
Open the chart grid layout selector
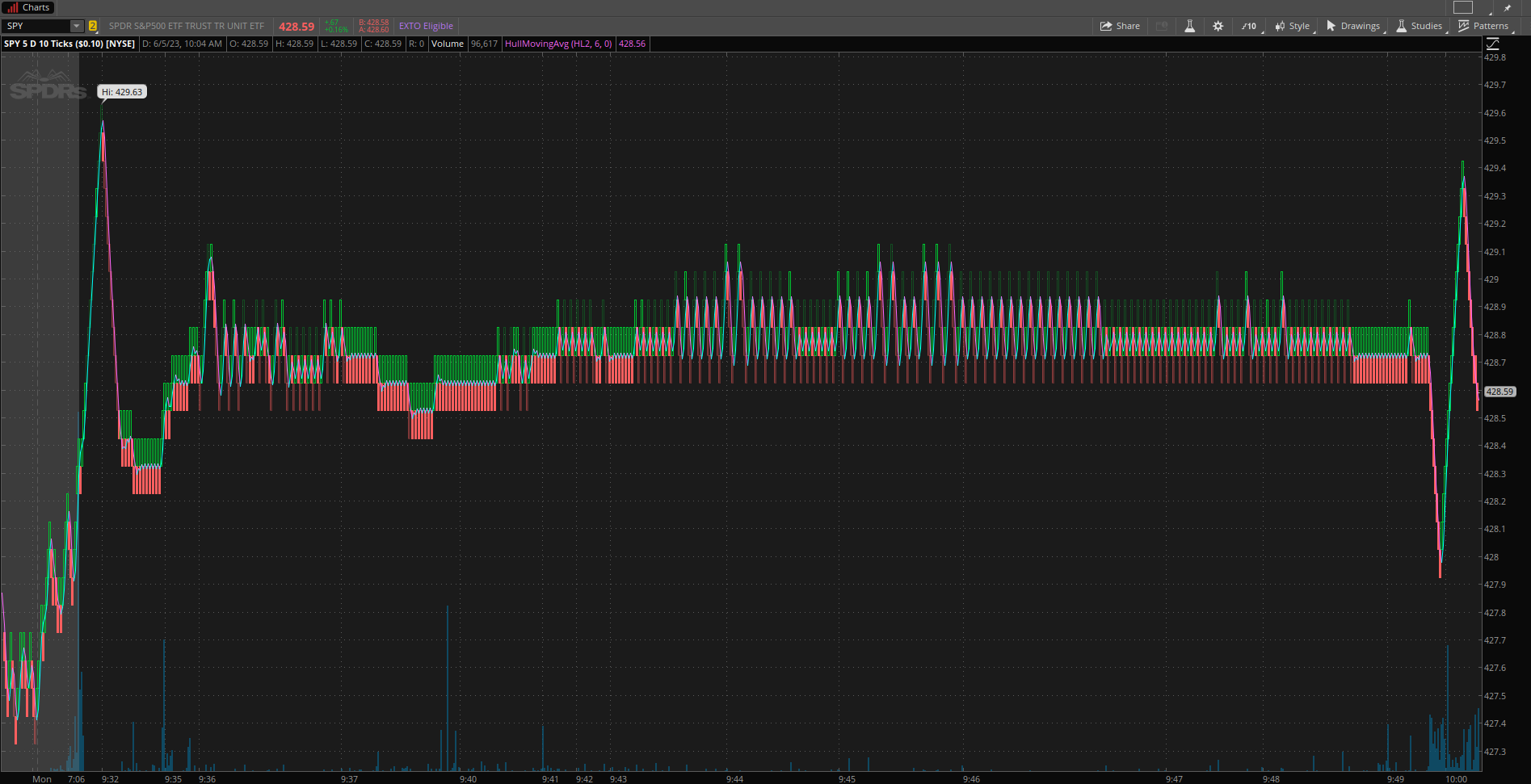pyautogui.click(x=1463, y=7)
